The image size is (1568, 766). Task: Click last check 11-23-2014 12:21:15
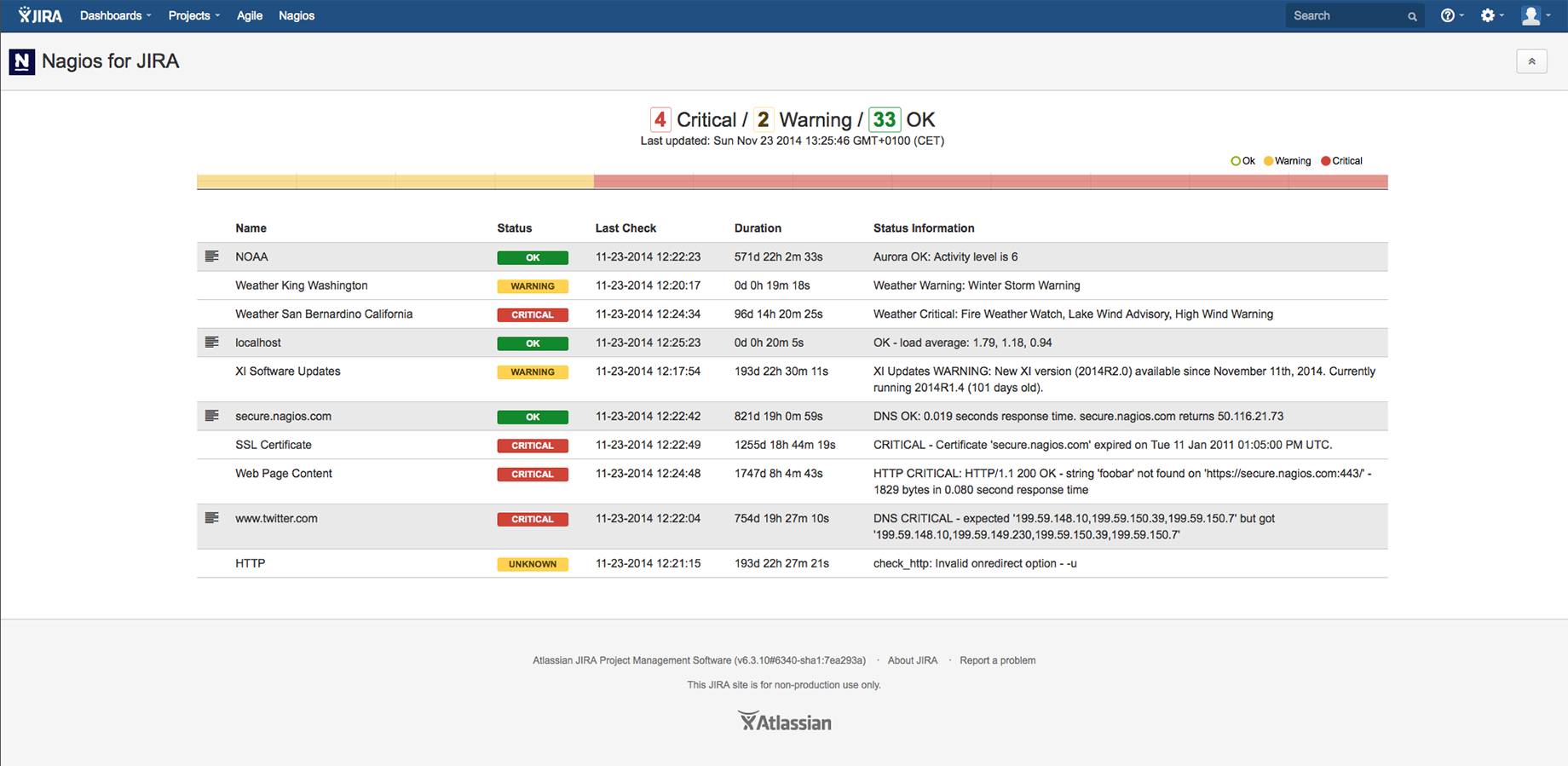tap(648, 563)
